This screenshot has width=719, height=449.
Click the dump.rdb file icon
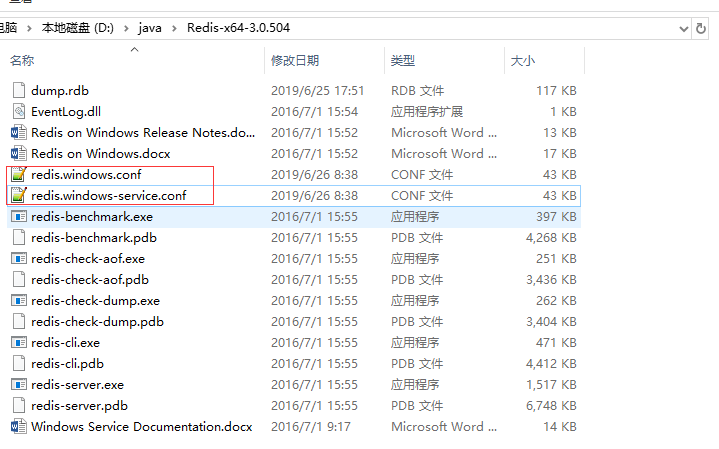pyautogui.click(x=19, y=90)
